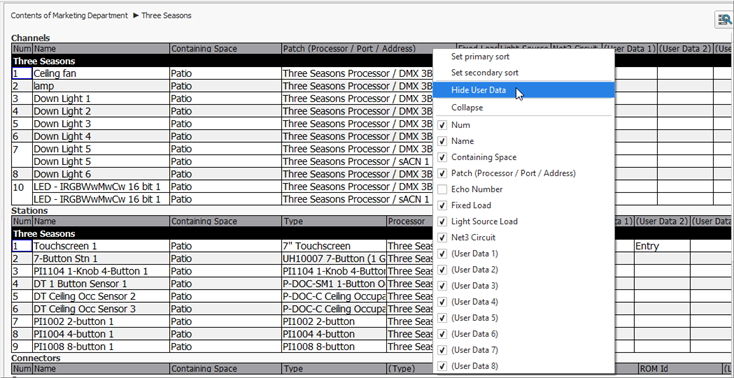Click Three Seasons breadcrumb link
The width and height of the screenshot is (734, 378).
(x=166, y=15)
